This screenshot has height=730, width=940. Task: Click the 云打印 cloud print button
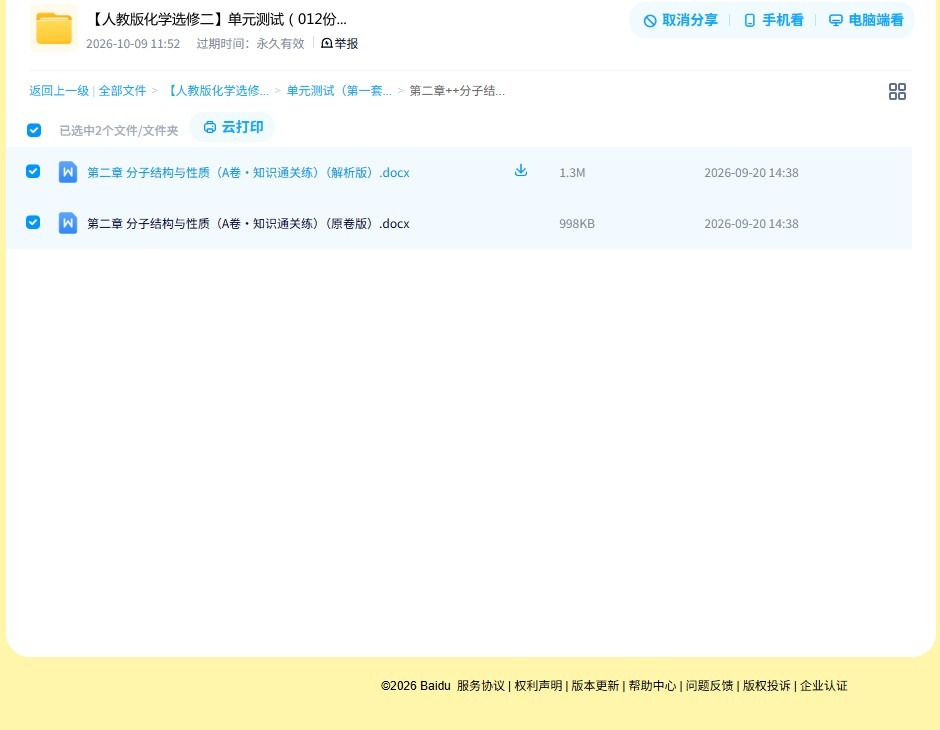point(233,127)
